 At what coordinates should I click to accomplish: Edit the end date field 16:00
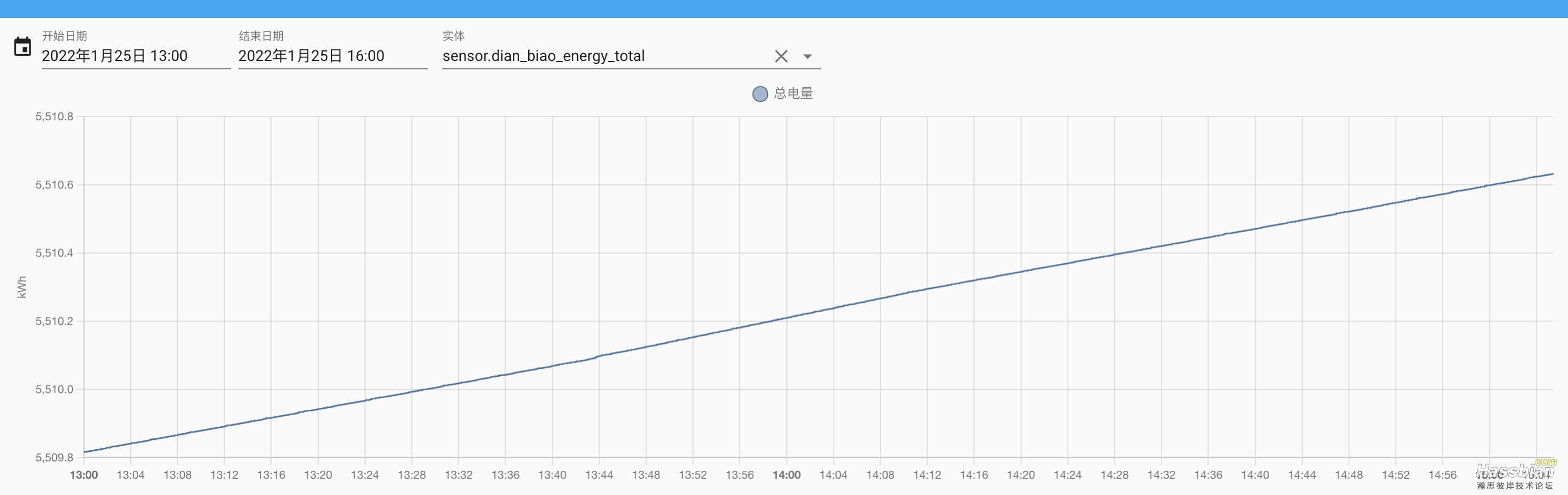[x=333, y=56]
